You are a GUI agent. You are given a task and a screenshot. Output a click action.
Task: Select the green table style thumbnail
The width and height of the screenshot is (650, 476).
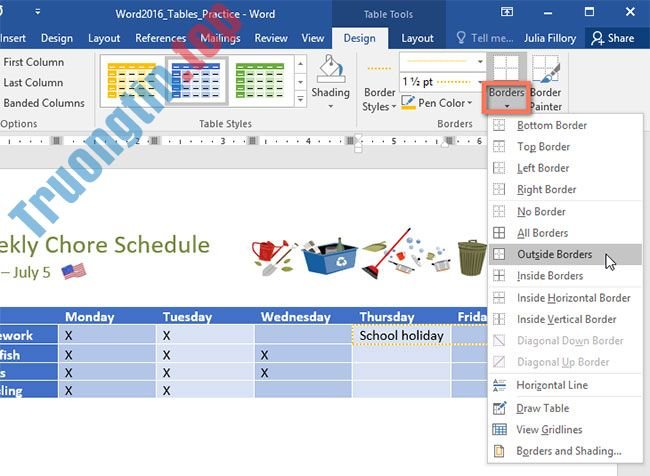260,80
